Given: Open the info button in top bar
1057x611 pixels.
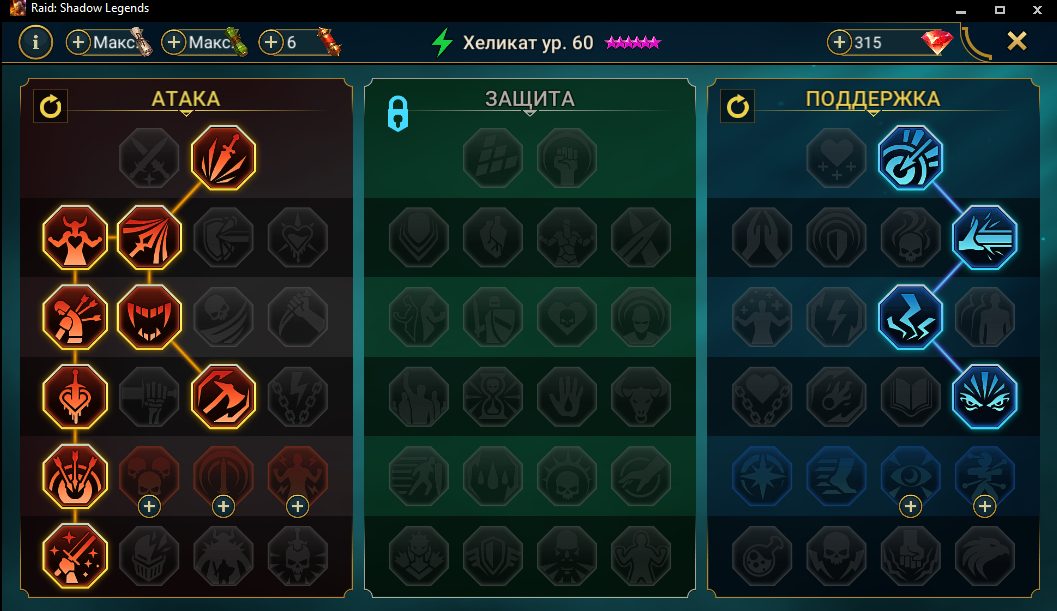Looking at the screenshot, I should coord(35,42).
